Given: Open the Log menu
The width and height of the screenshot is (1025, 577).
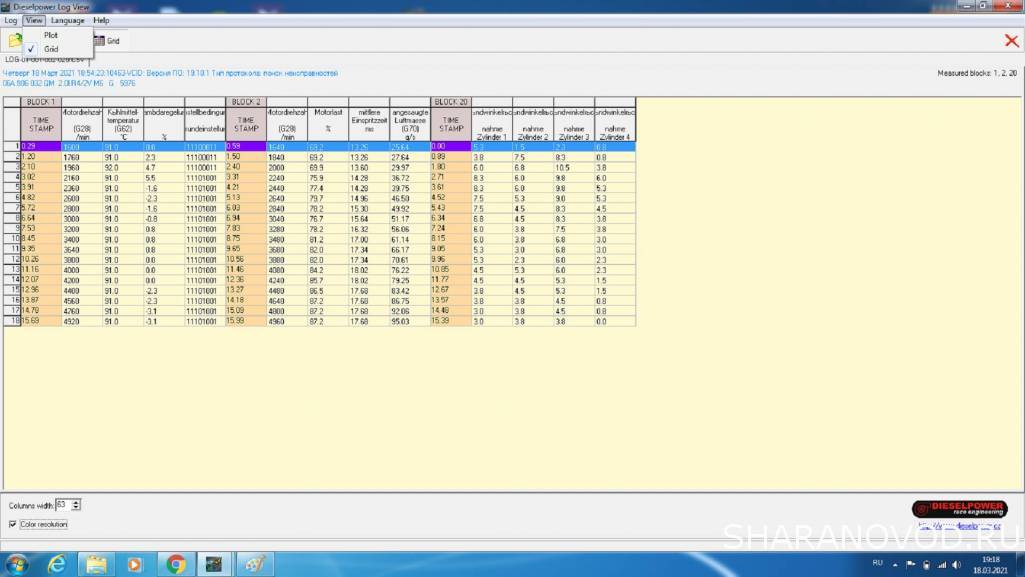Looking at the screenshot, I should (x=11, y=20).
